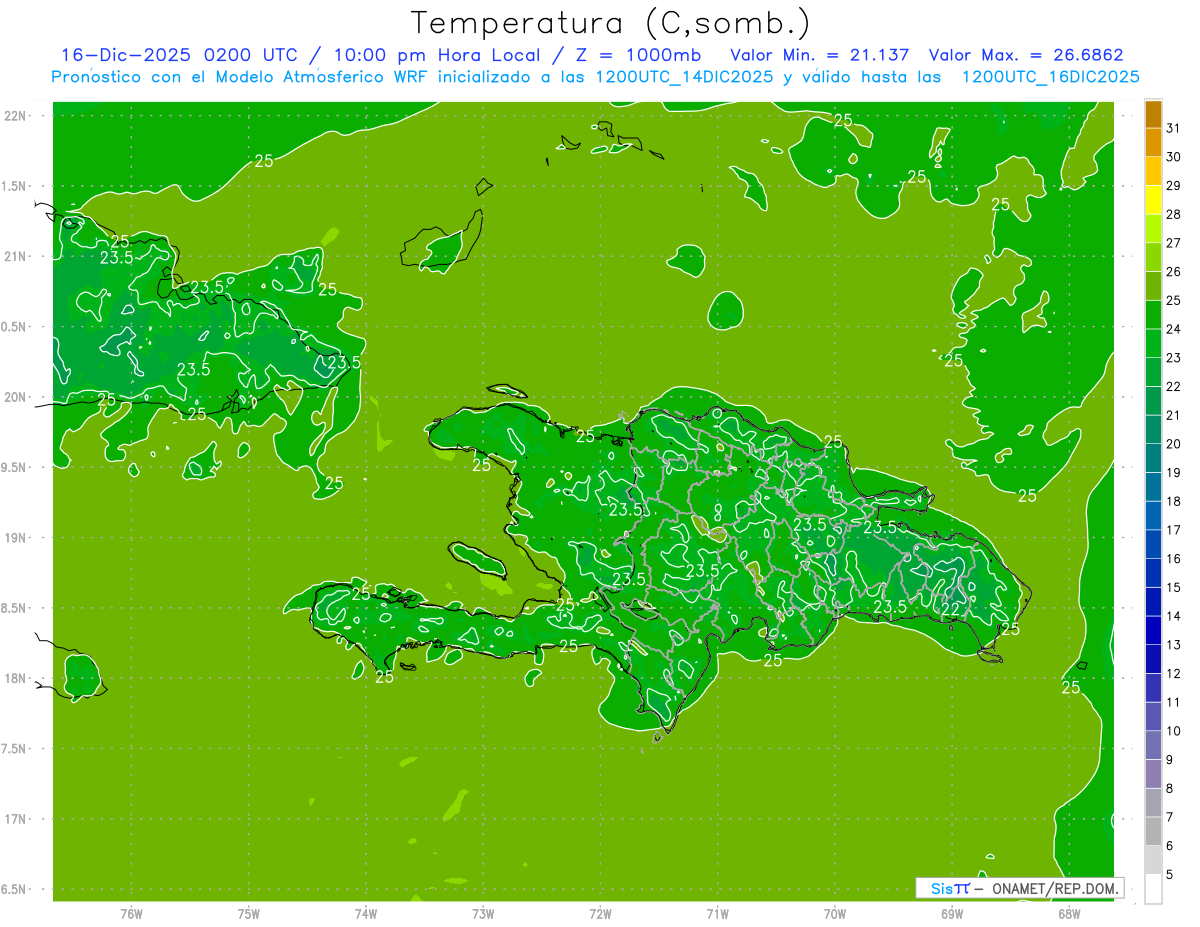1200x927 pixels.
Task: Click the 68W longitude axis label
Action: [x=1069, y=913]
